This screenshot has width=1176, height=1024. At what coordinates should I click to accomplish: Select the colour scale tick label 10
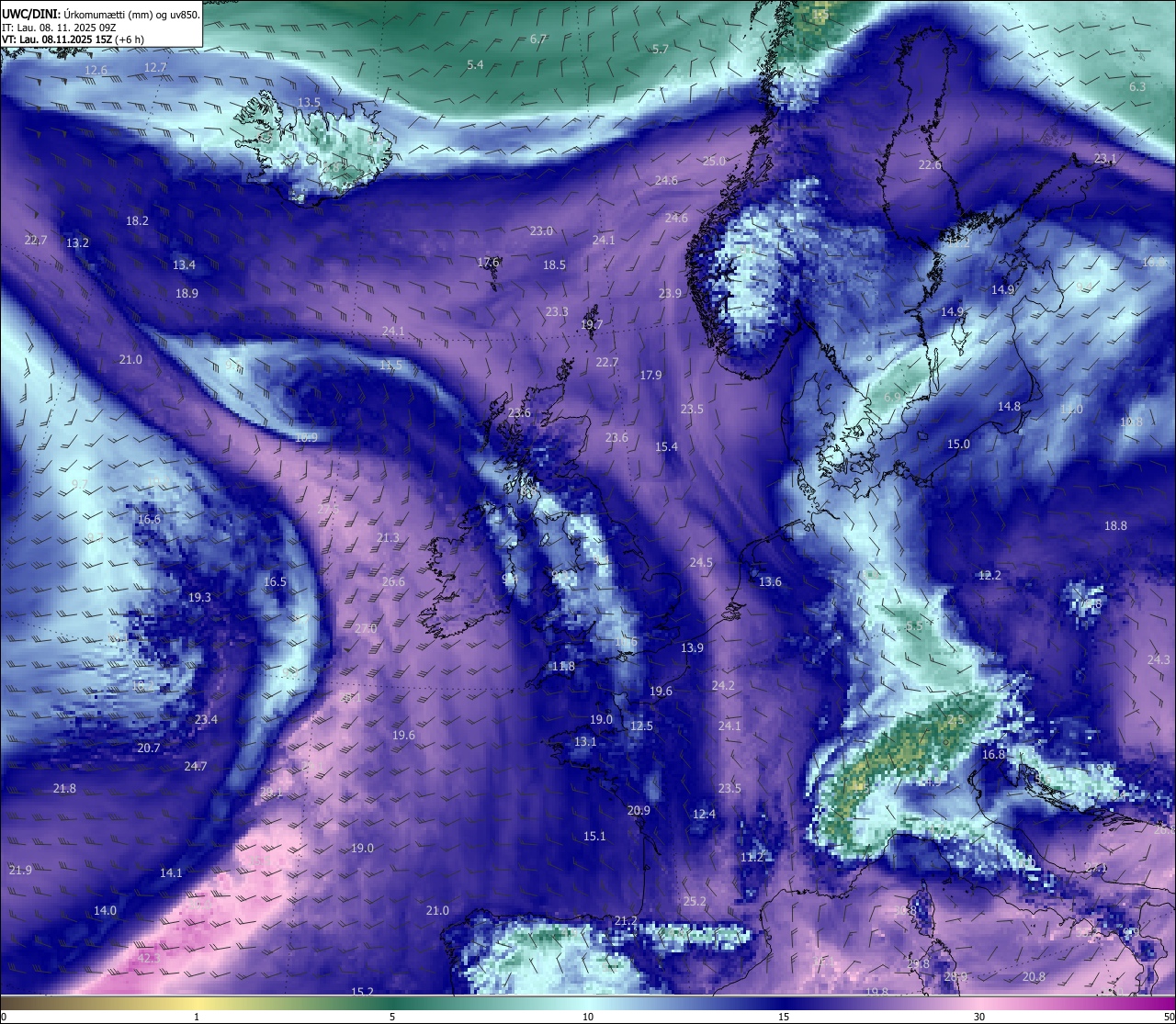point(588,1017)
